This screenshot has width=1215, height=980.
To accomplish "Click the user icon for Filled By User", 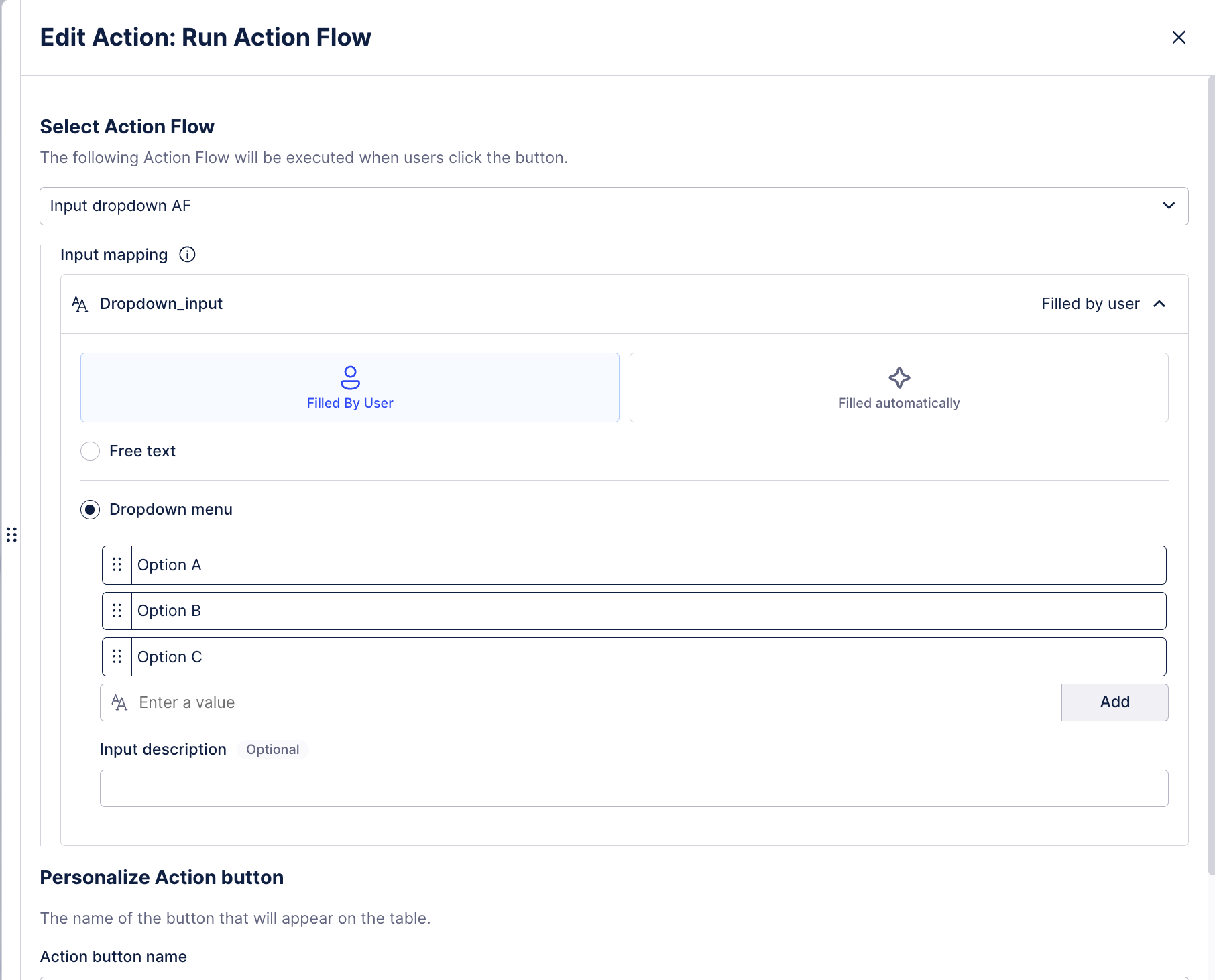I will point(350,377).
